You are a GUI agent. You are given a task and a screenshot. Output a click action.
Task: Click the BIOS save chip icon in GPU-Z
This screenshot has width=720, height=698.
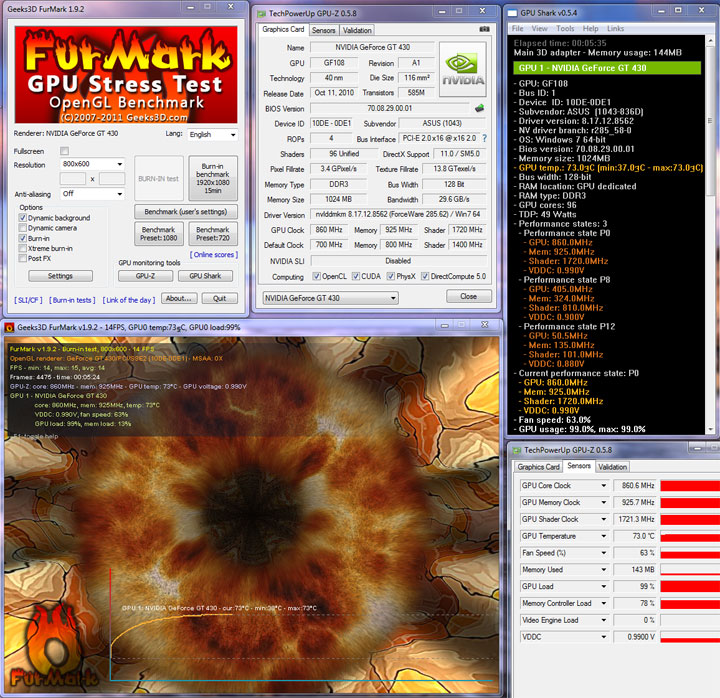(479, 108)
